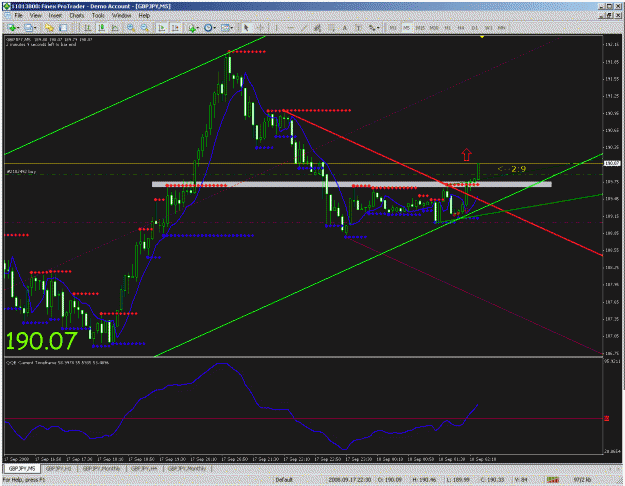Open the View menu
Image resolution: width=625 pixels, height=486 pixels.
[x=35, y=16]
